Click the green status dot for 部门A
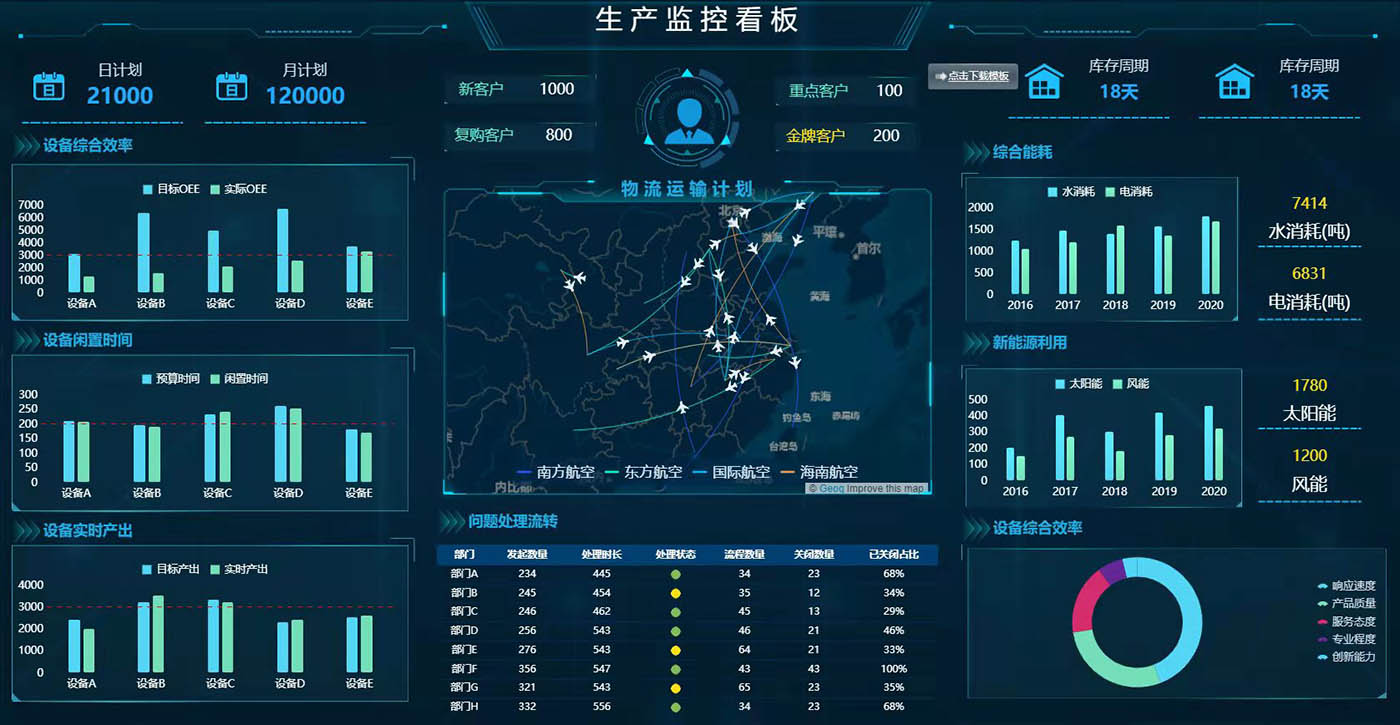 pos(675,574)
